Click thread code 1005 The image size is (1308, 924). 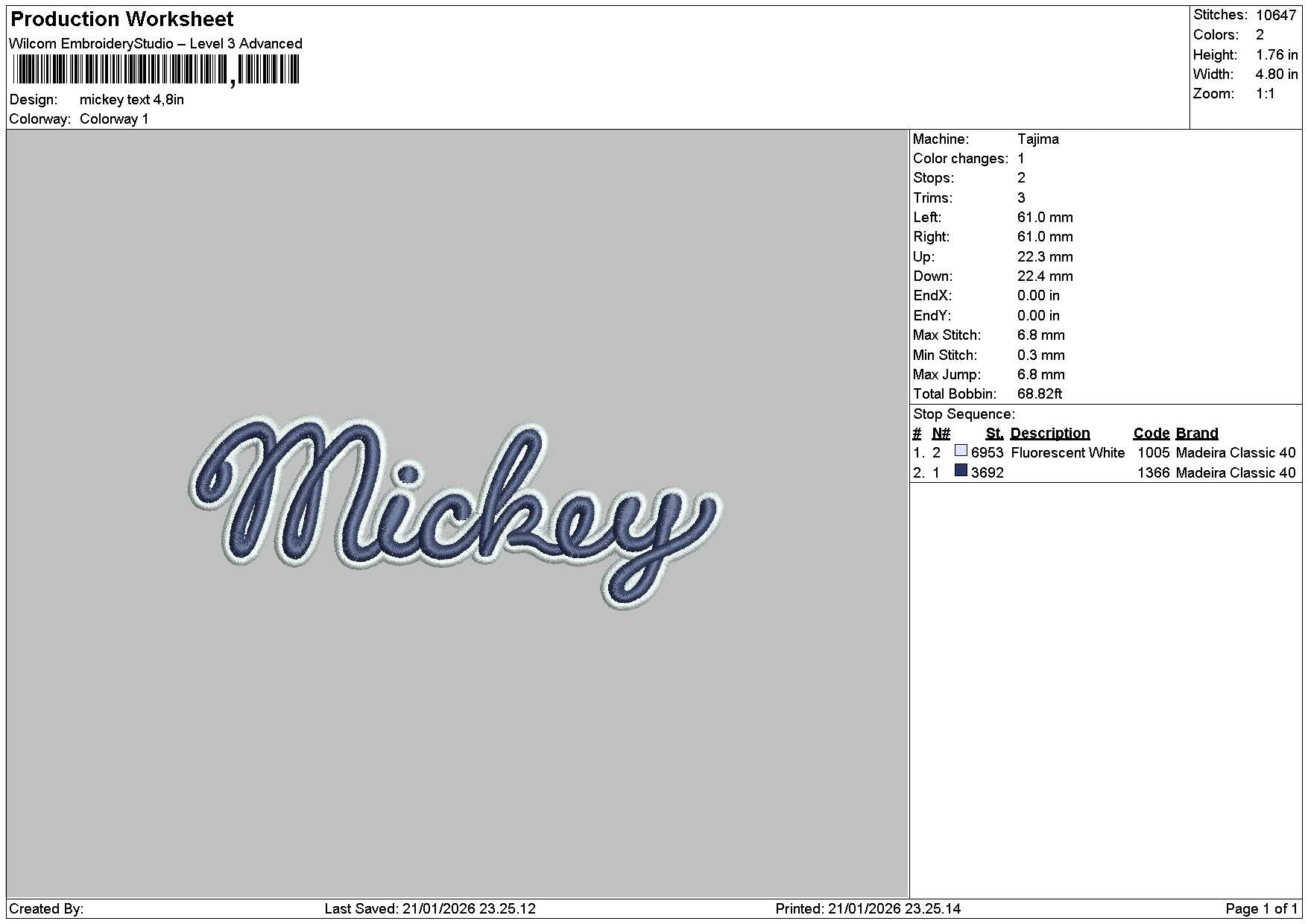[1153, 452]
